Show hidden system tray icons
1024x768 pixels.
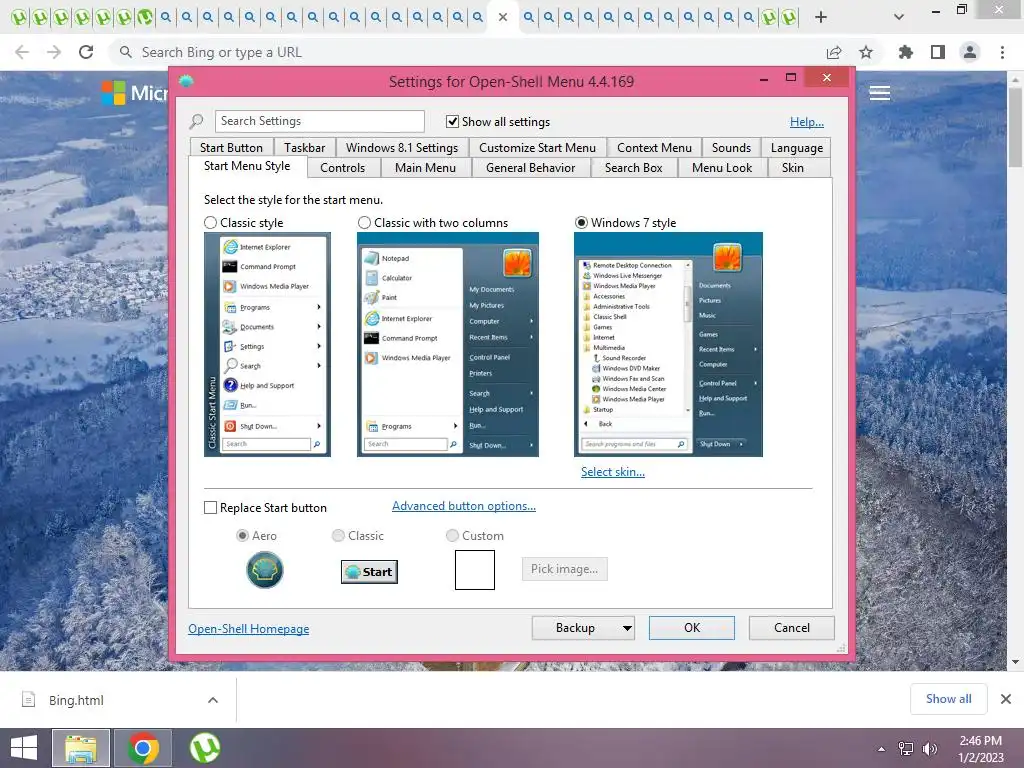tap(882, 749)
